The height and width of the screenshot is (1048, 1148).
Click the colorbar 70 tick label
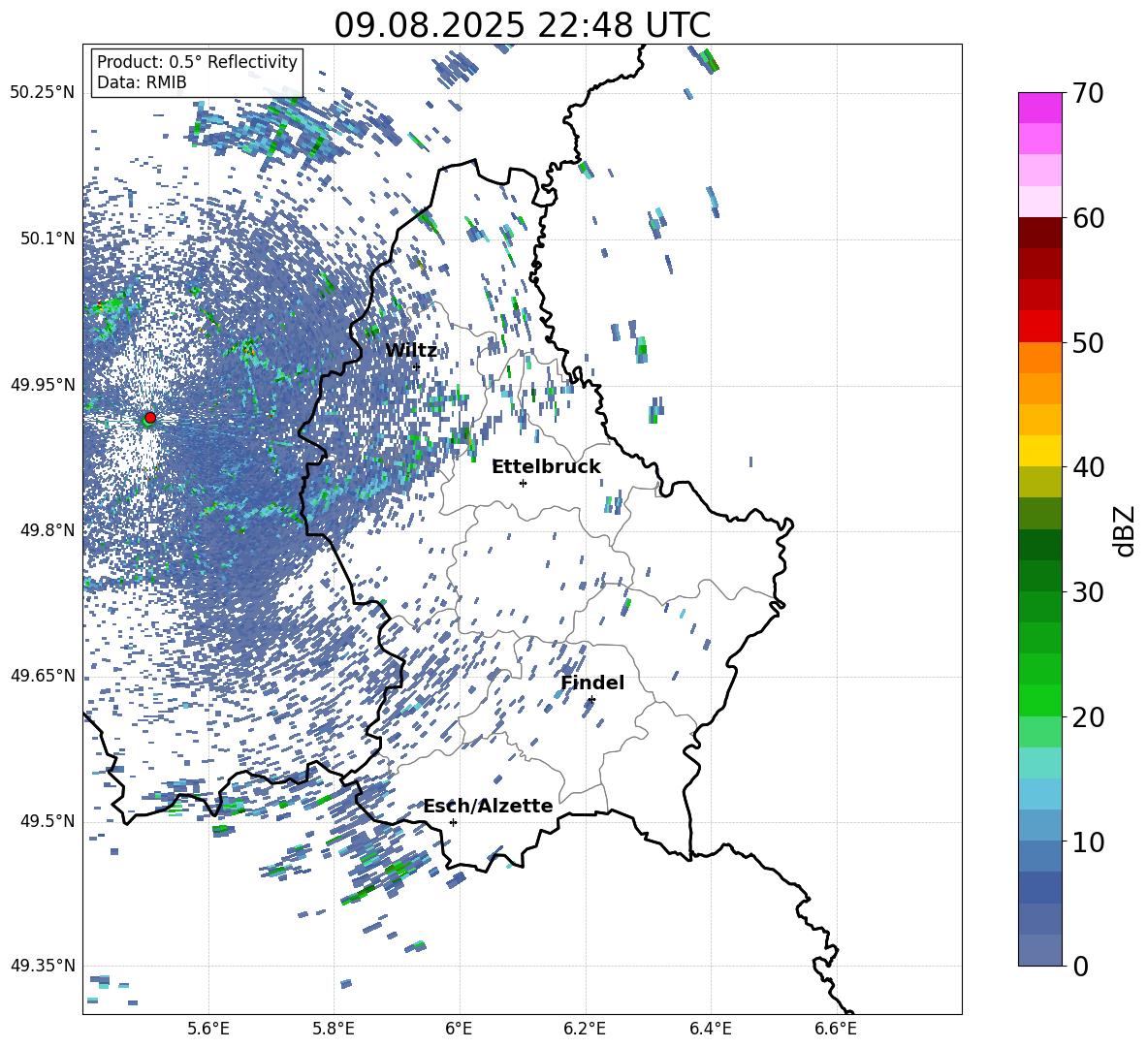tap(1088, 93)
